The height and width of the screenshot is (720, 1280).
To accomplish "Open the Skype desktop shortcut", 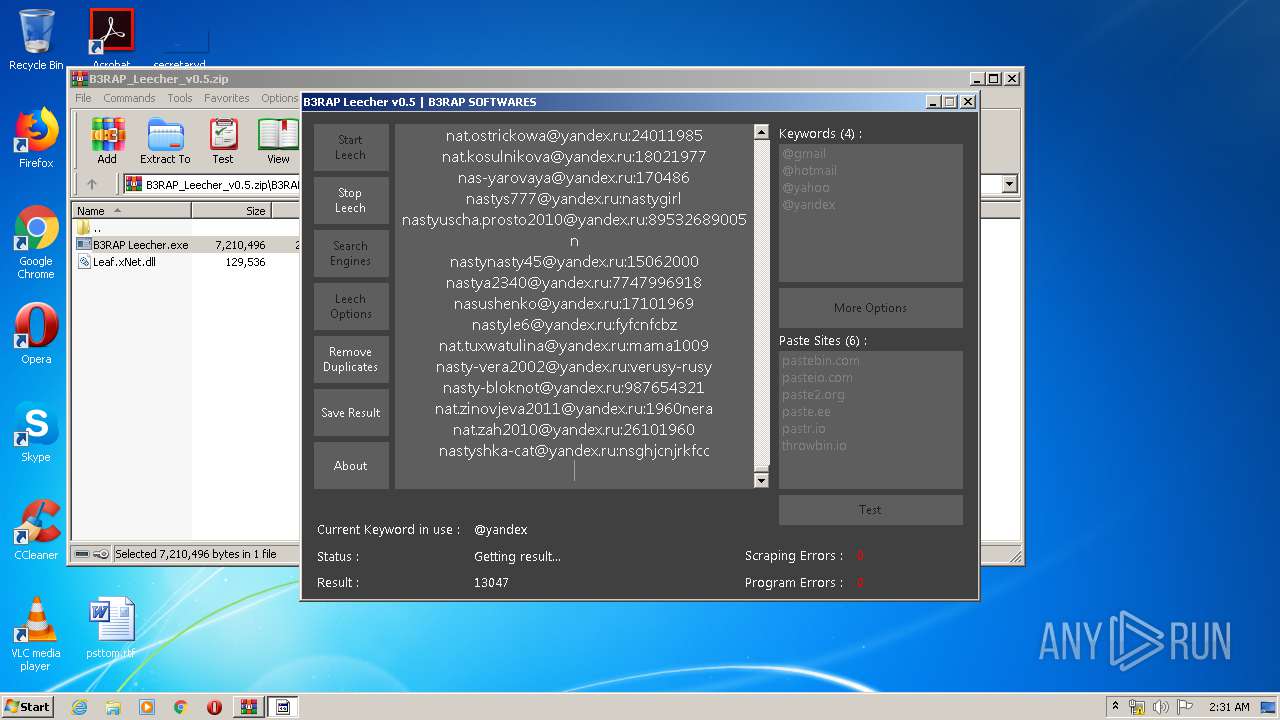I will pyautogui.click(x=36, y=432).
